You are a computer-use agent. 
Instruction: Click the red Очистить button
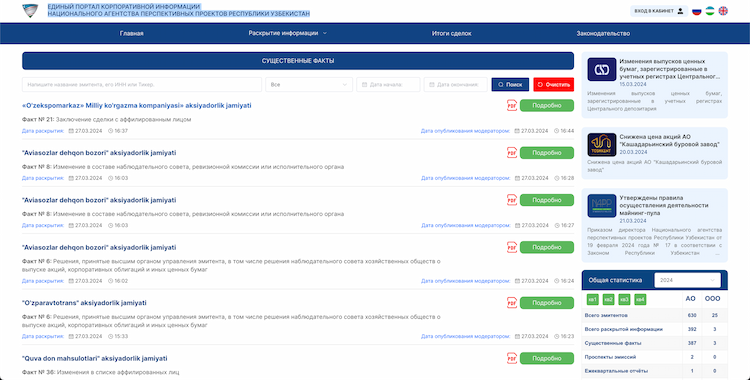pyautogui.click(x=553, y=85)
